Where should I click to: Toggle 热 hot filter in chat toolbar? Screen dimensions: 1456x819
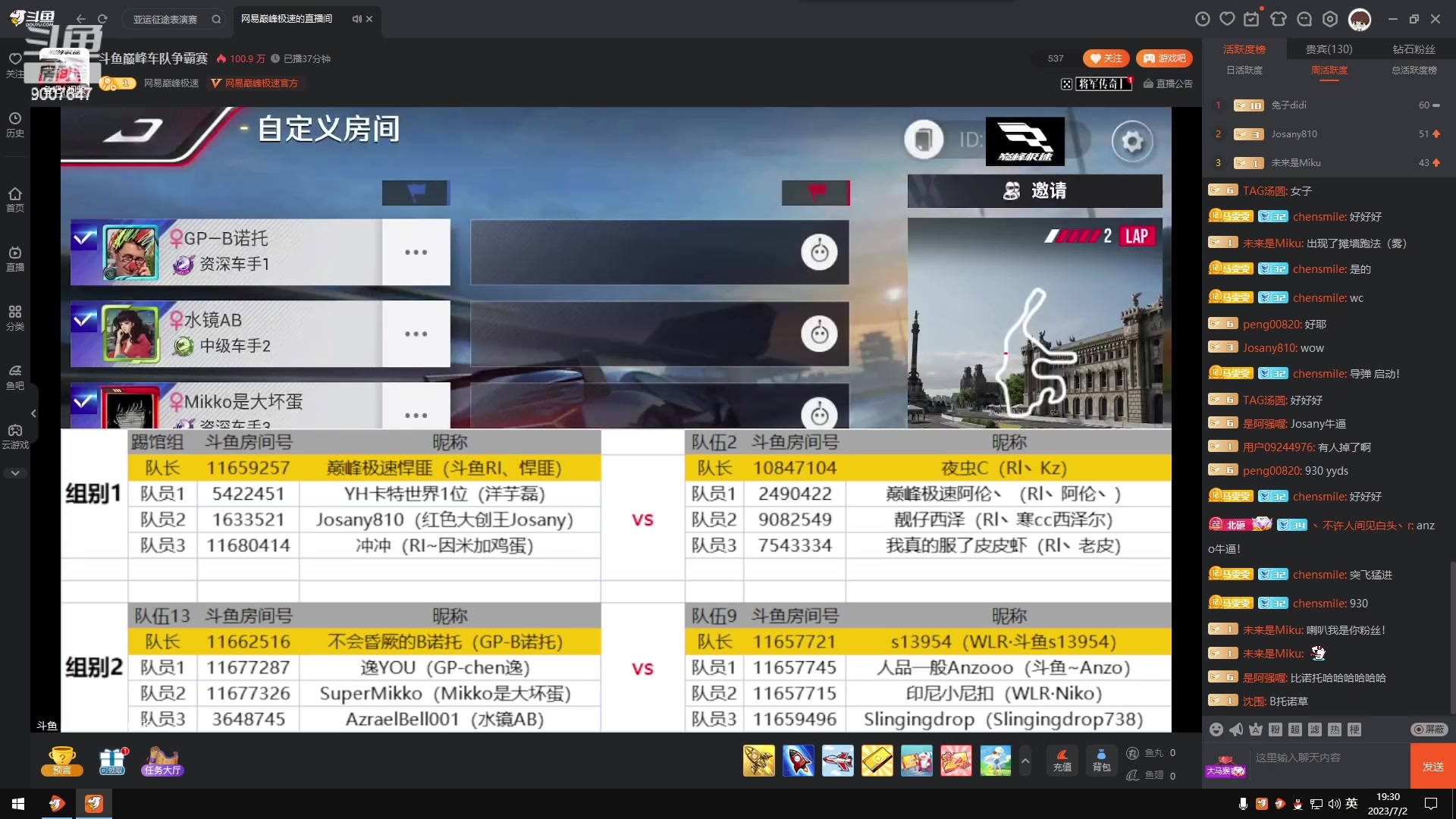coord(1335,729)
